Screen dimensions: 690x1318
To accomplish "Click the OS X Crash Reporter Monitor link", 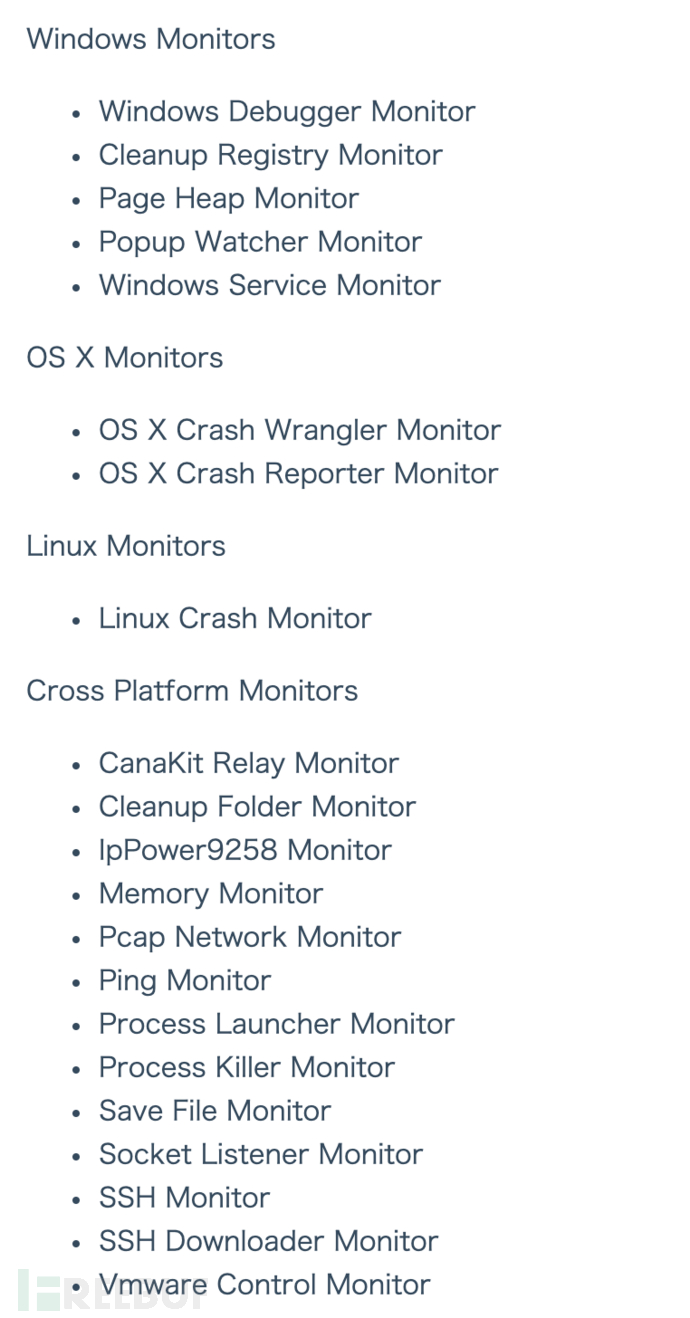I will [298, 474].
